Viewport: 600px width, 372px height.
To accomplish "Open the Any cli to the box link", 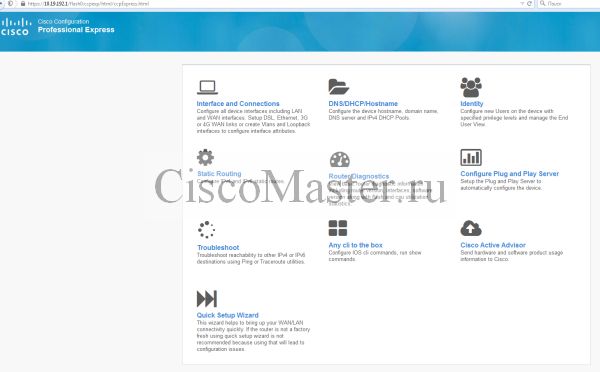I will click(355, 245).
